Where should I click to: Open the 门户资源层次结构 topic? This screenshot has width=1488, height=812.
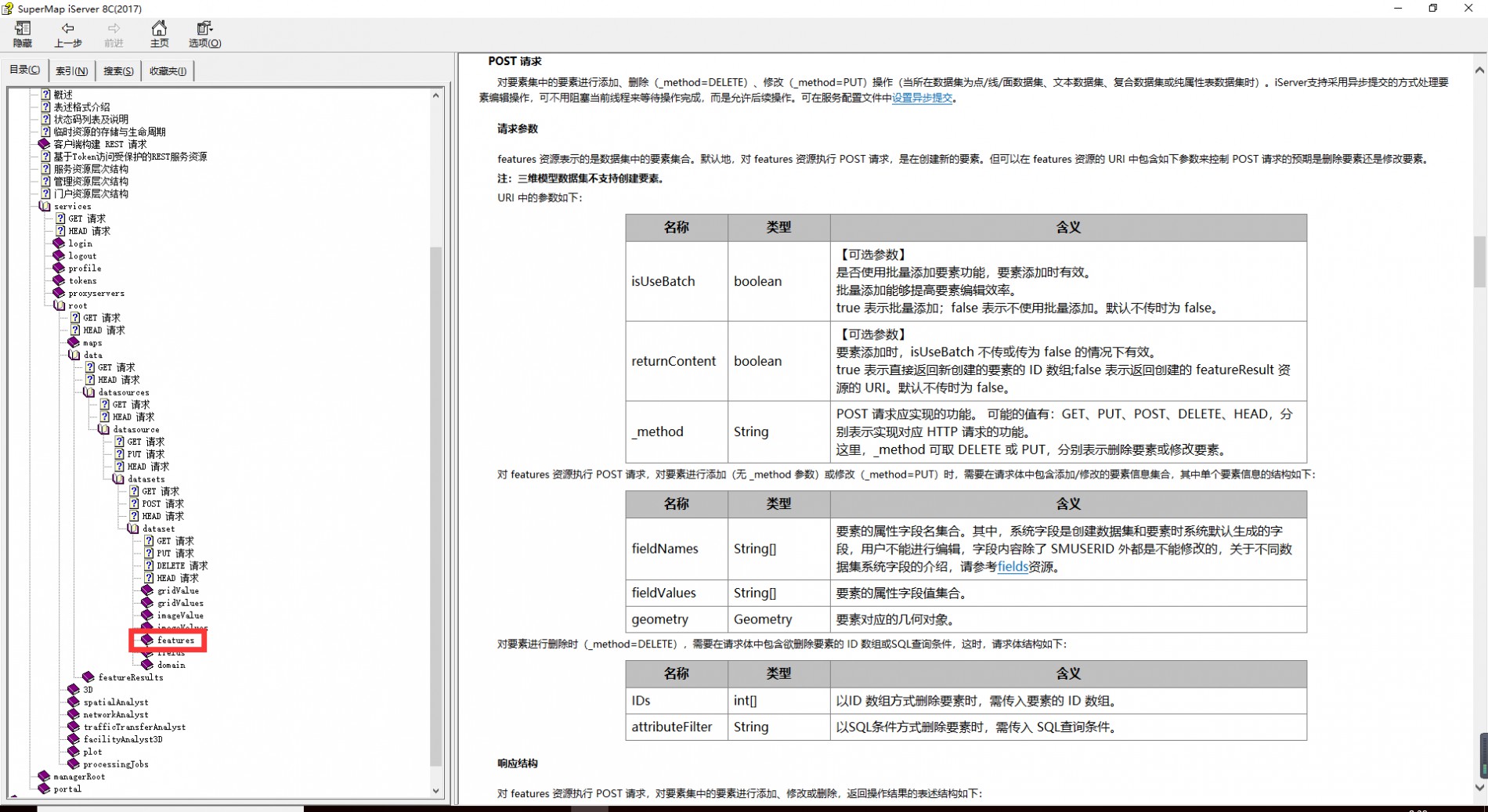[x=91, y=194]
